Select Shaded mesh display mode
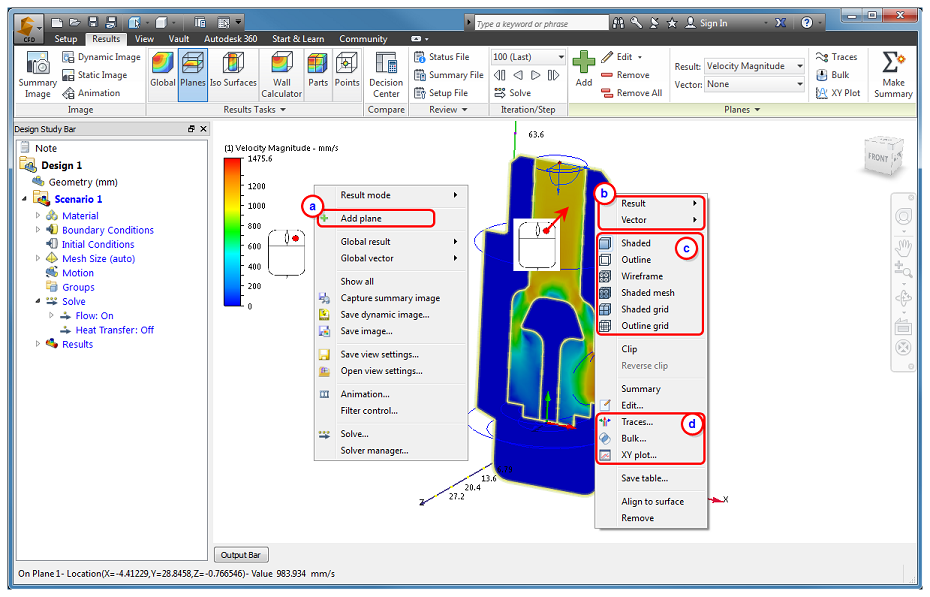Screen dimensions: 930x597 point(648,293)
